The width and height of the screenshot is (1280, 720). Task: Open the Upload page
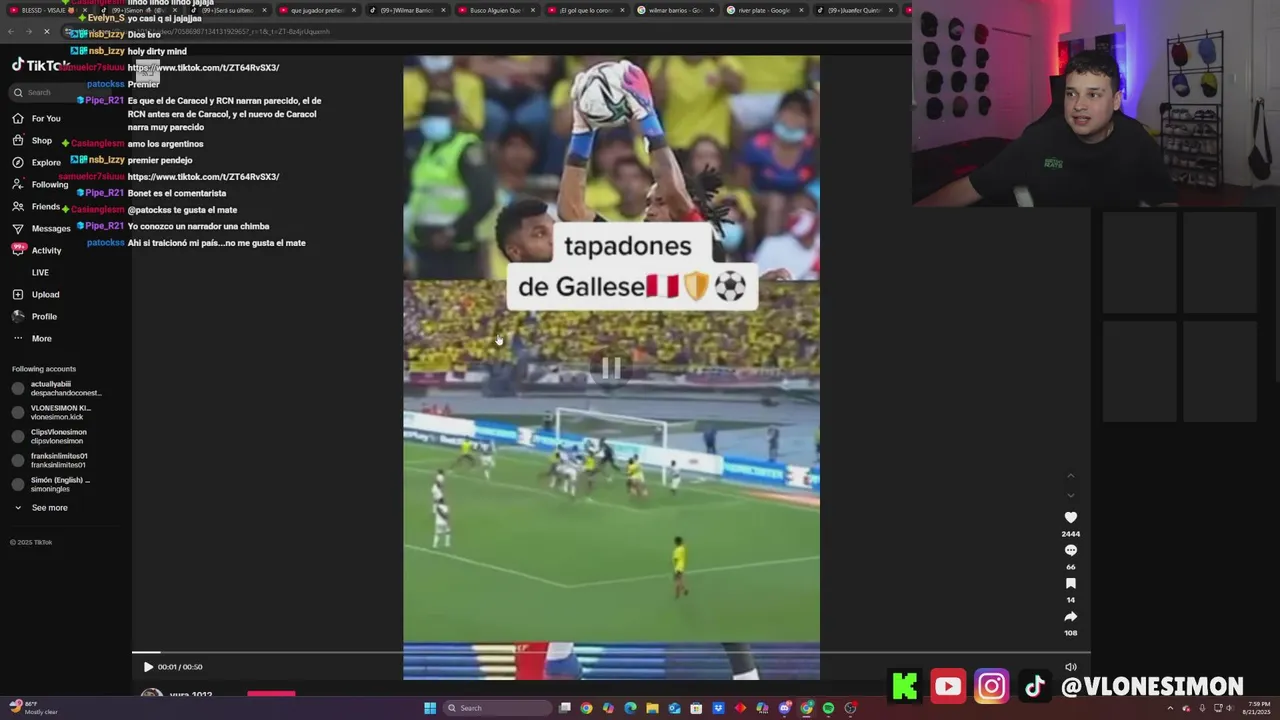click(36, 294)
